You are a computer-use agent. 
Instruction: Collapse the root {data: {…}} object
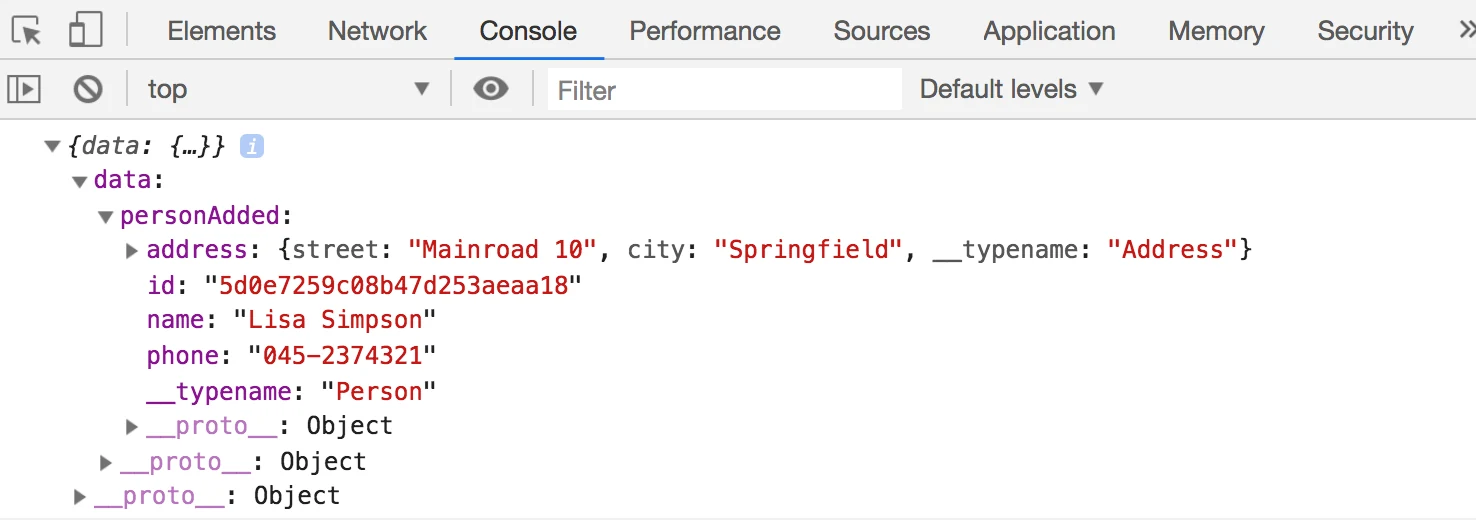point(52,147)
